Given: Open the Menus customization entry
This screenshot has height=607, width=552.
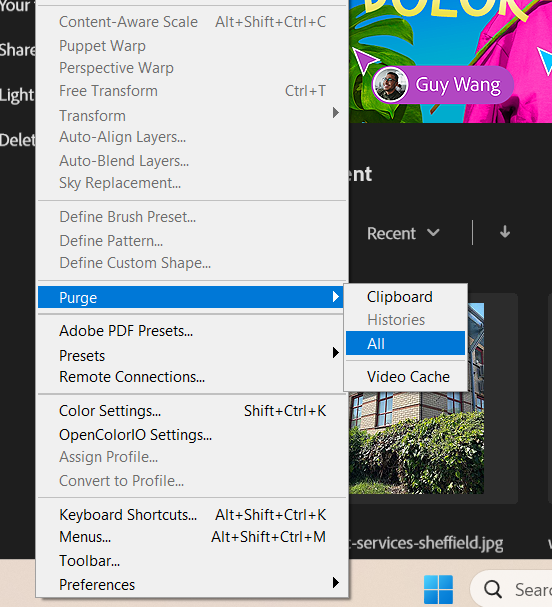Looking at the screenshot, I should 192,537.
